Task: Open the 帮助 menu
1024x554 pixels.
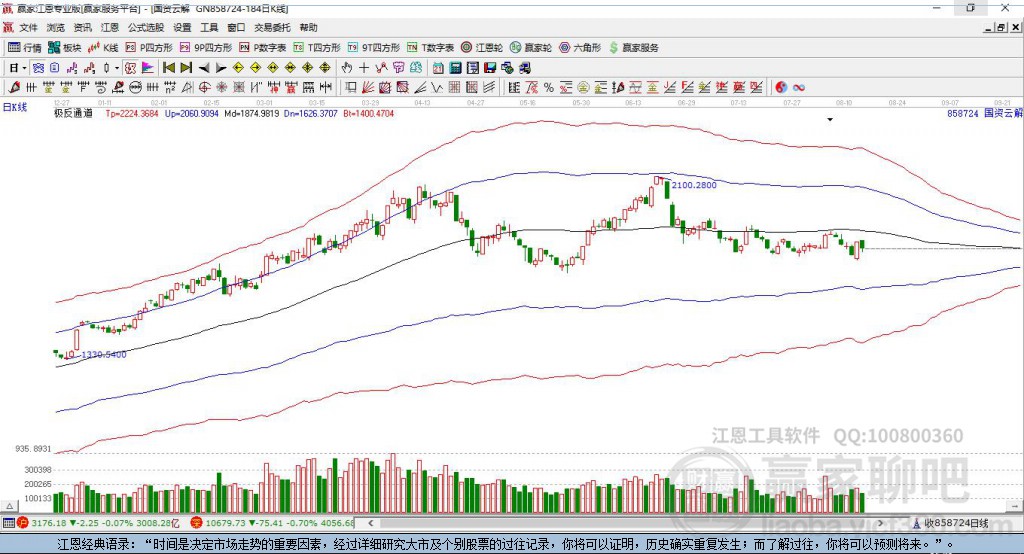Action: pos(308,27)
